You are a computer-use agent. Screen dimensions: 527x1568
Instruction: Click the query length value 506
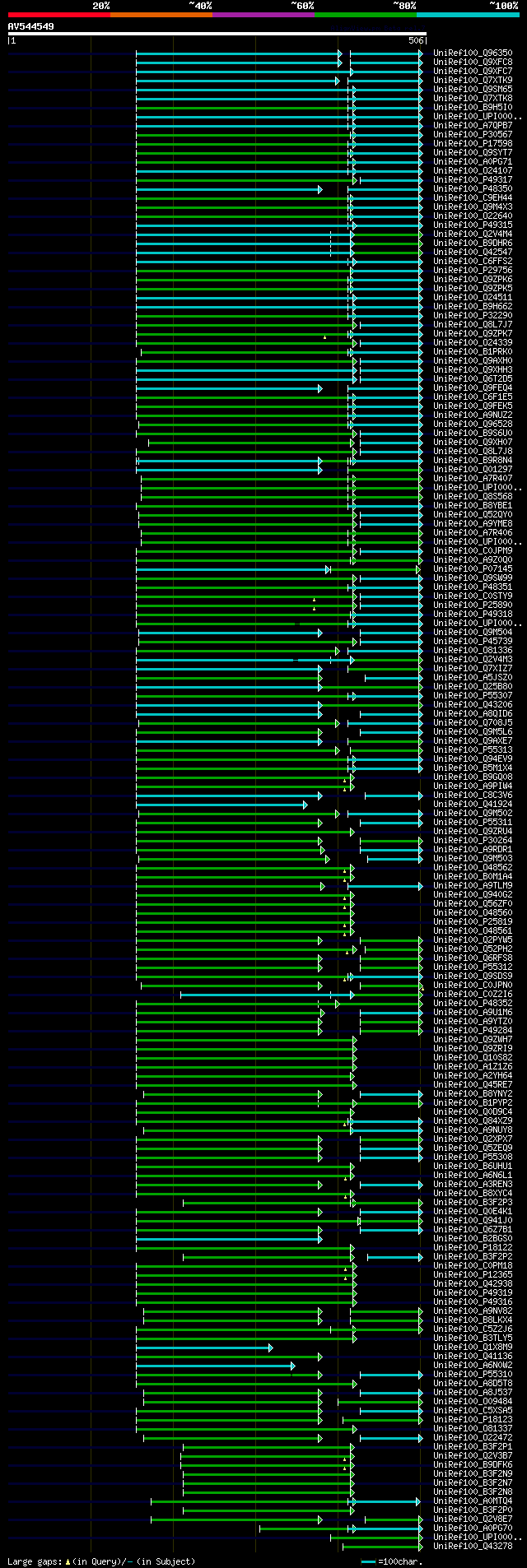tap(416, 40)
